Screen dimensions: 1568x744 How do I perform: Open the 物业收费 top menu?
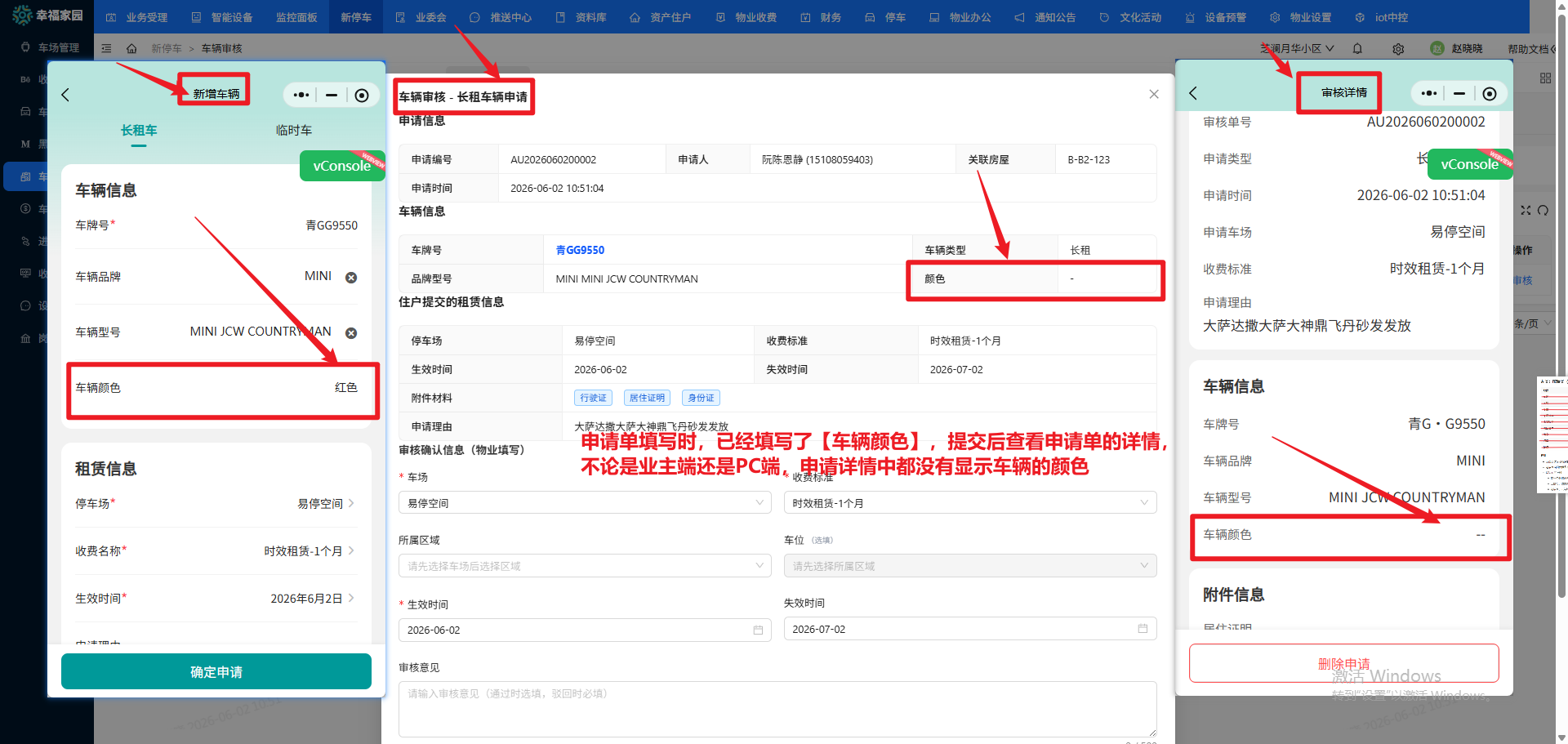(x=746, y=17)
